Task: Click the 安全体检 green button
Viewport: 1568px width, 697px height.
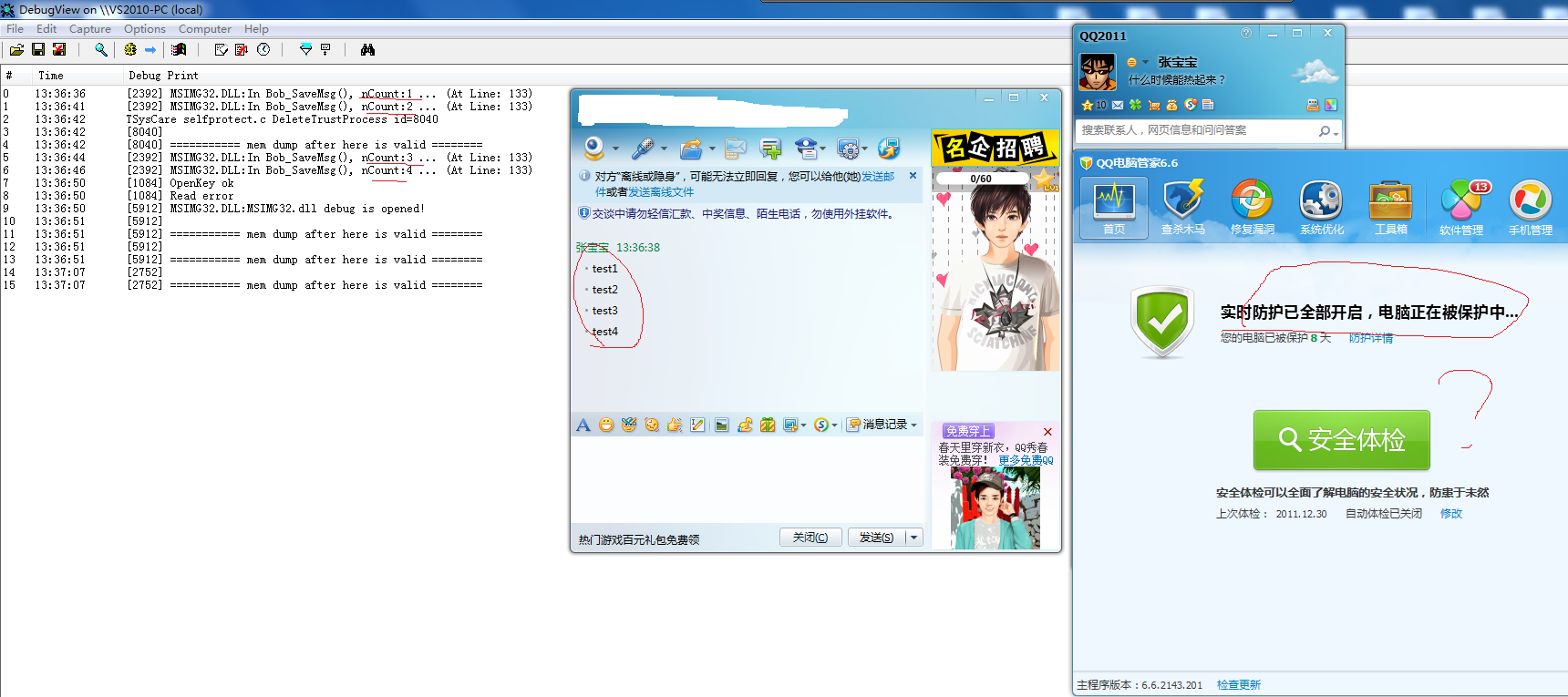Action: pyautogui.click(x=1341, y=440)
